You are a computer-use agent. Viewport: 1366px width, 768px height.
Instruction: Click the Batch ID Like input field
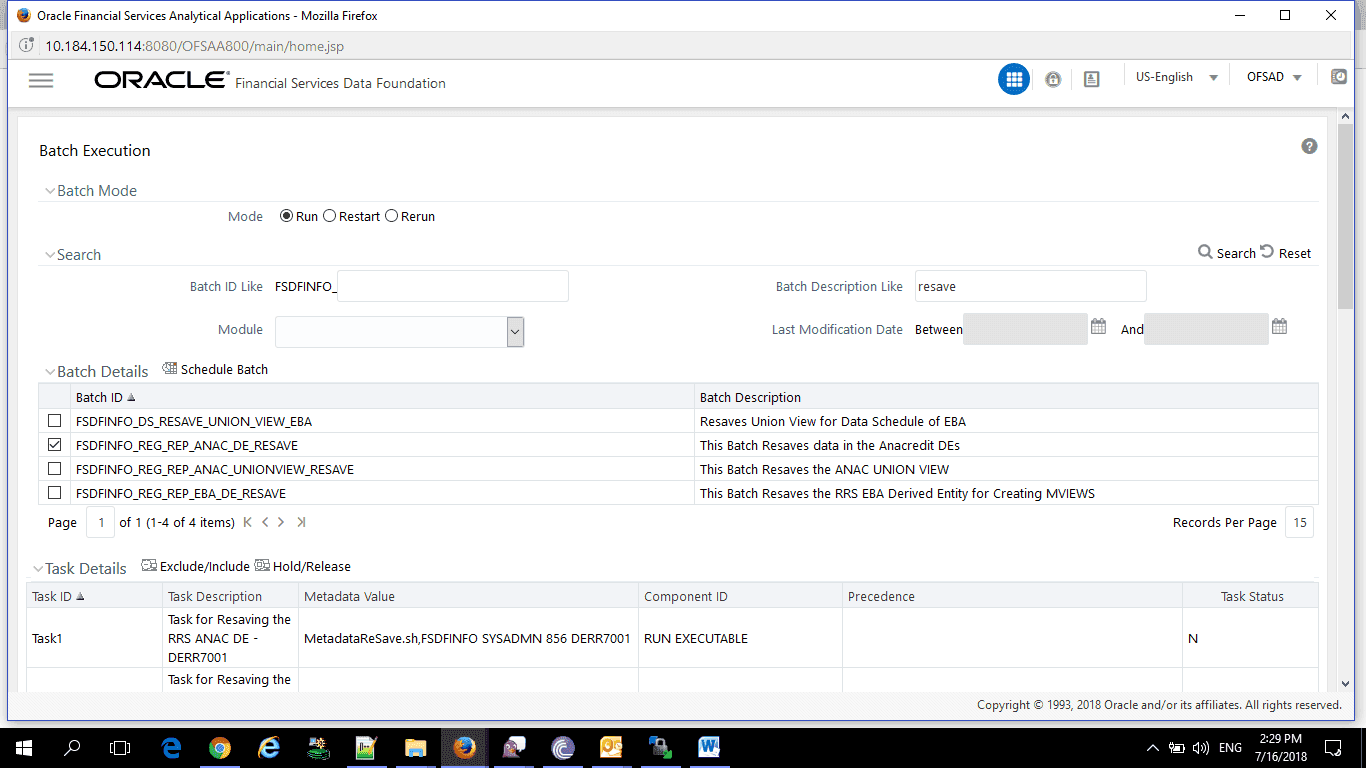453,286
